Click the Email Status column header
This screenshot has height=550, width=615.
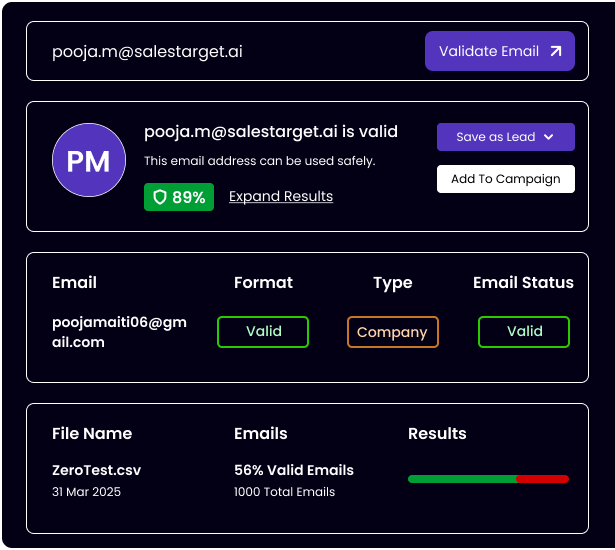pyautogui.click(x=523, y=282)
